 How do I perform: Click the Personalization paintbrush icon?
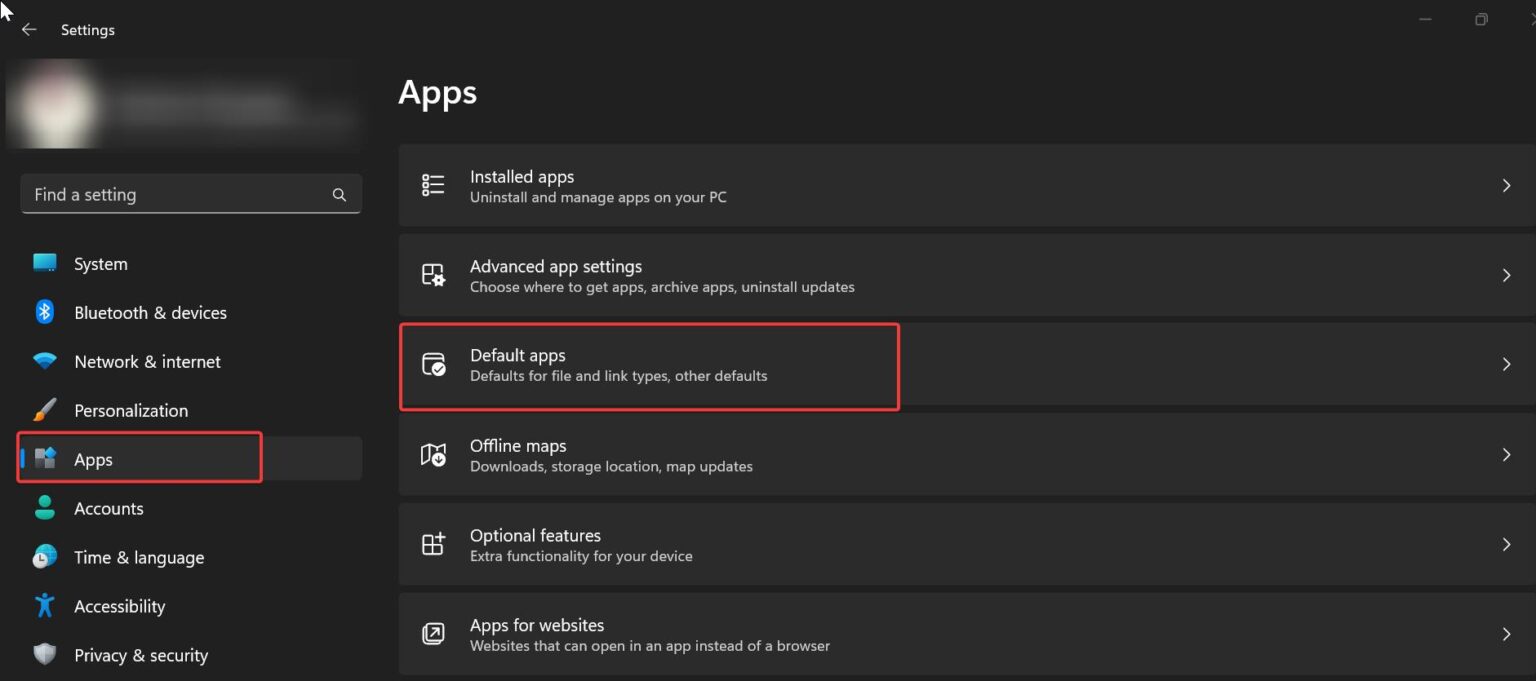click(45, 410)
